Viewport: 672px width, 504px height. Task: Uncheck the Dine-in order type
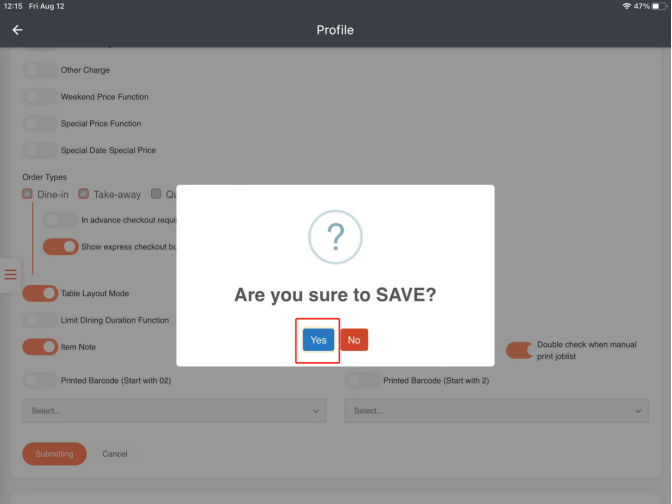(x=28, y=194)
